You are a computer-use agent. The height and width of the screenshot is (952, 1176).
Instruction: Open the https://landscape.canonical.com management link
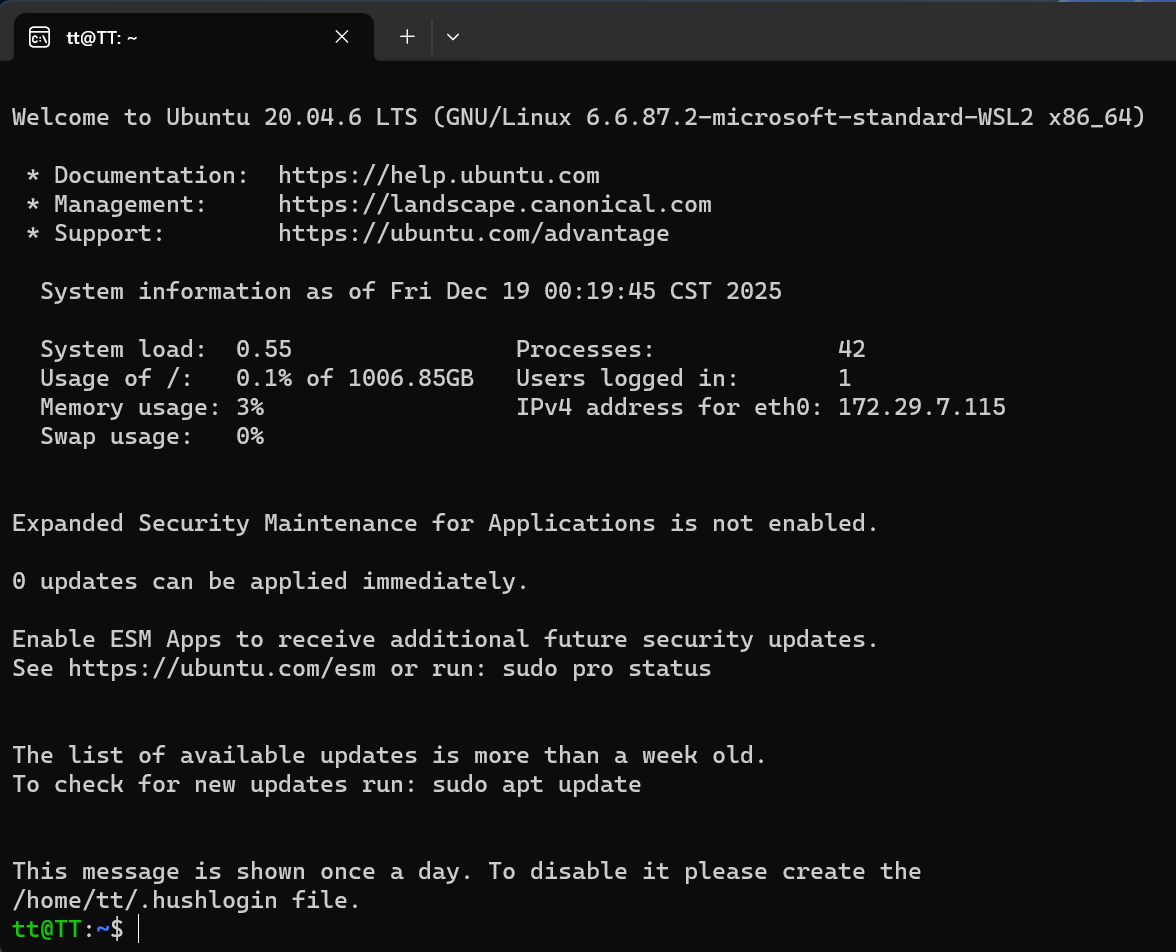(495, 205)
